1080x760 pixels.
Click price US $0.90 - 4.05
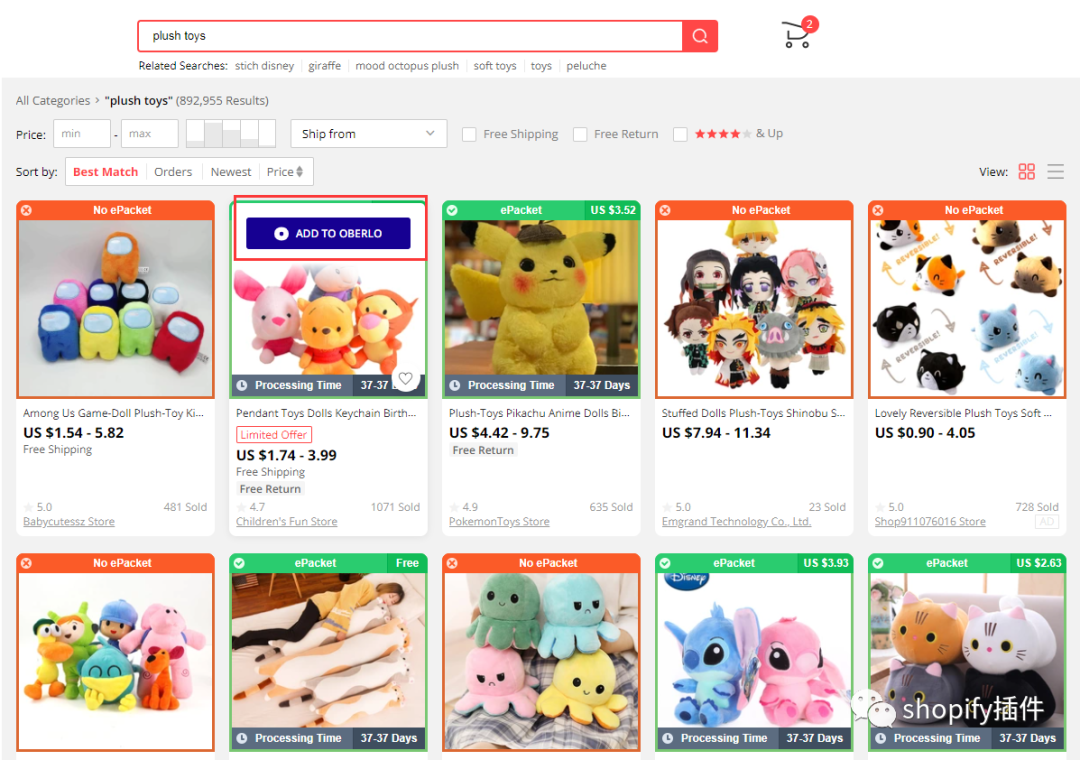pyautogui.click(x=925, y=433)
